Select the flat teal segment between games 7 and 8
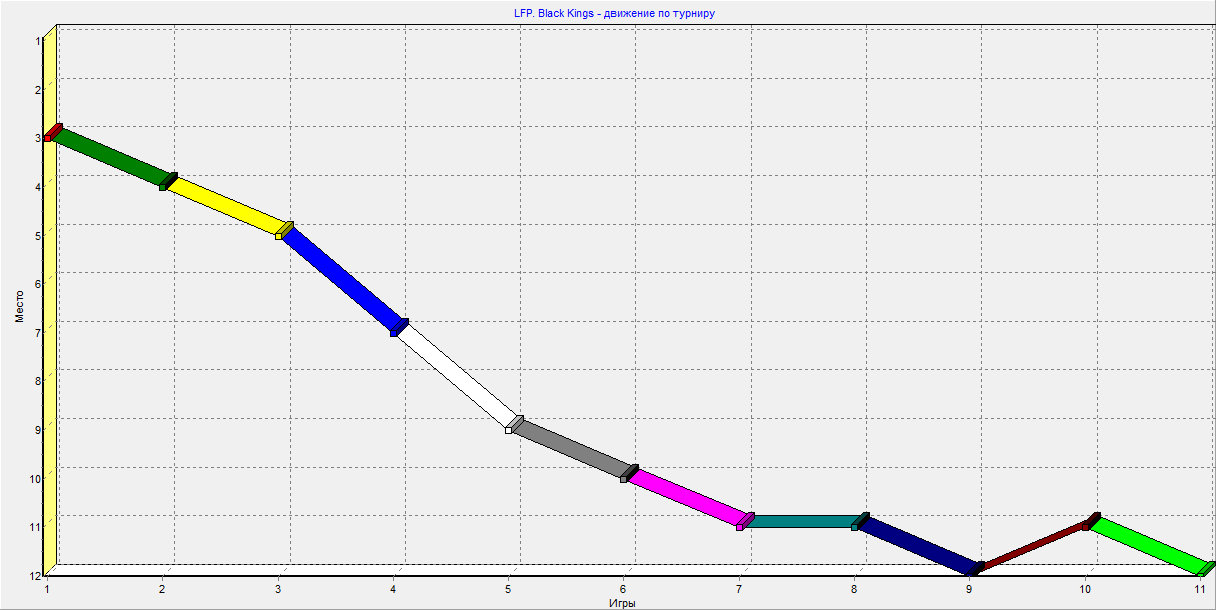Image resolution: width=1216 pixels, height=610 pixels. pos(800,521)
